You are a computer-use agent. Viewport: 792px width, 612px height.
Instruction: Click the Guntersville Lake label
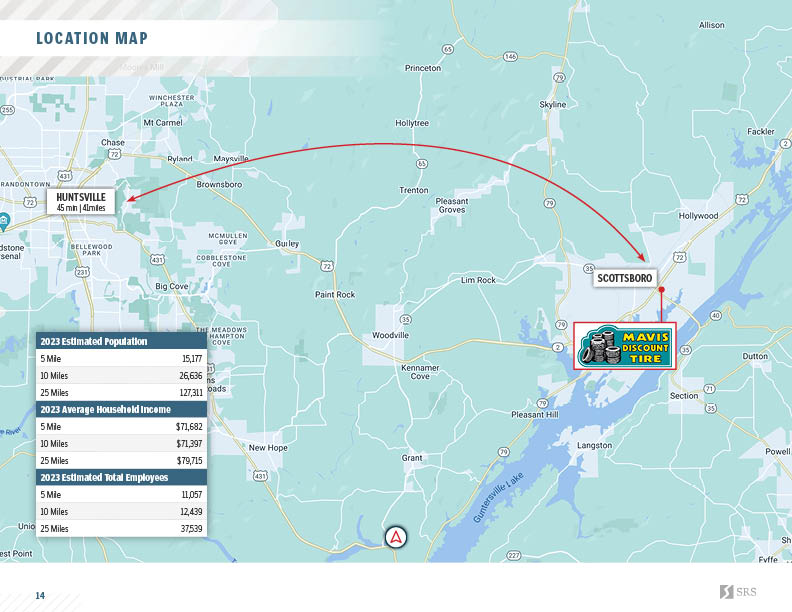click(x=499, y=497)
